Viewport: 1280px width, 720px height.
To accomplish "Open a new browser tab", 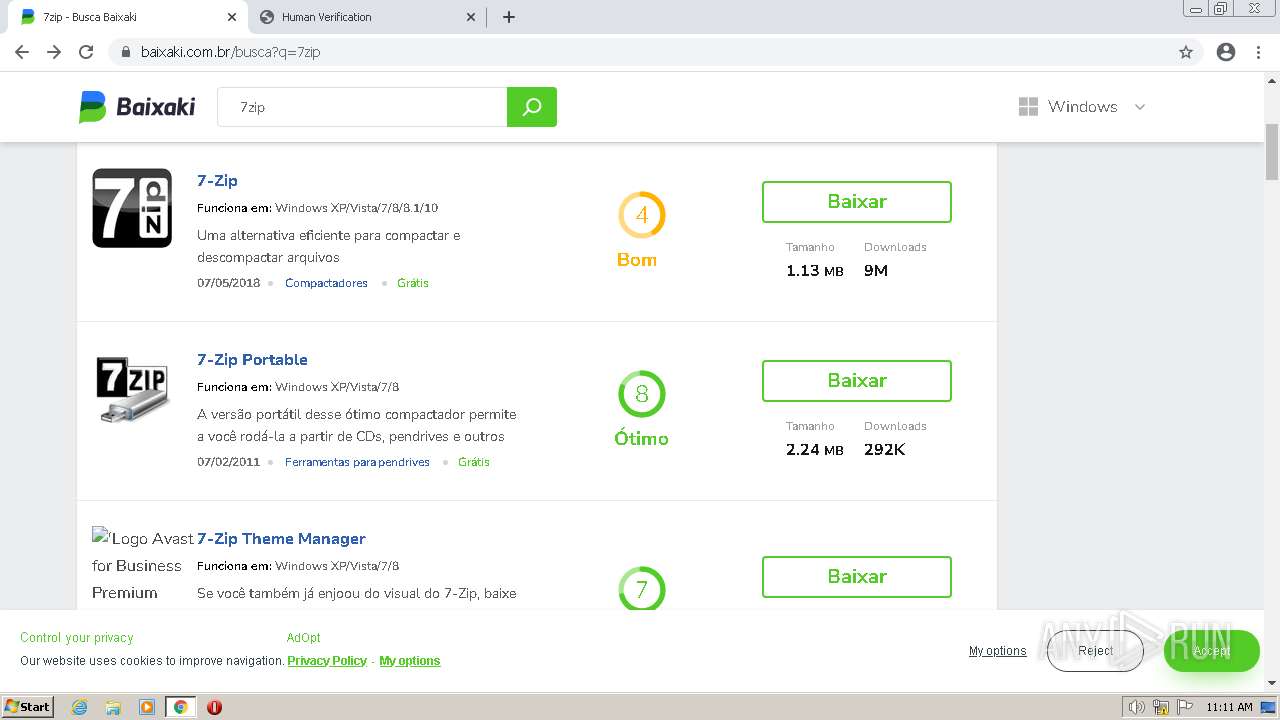I will point(509,17).
